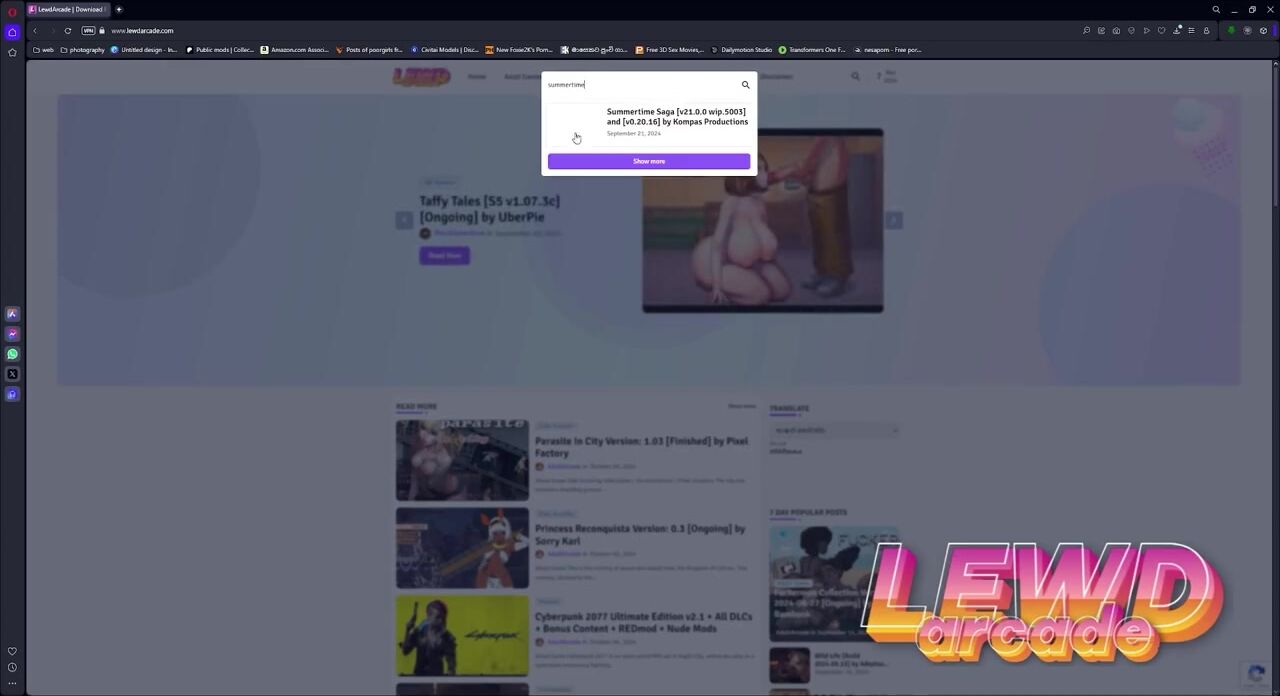The height and width of the screenshot is (696, 1280).
Task: Open tab search magnifier in title bar
Action: click(1216, 10)
